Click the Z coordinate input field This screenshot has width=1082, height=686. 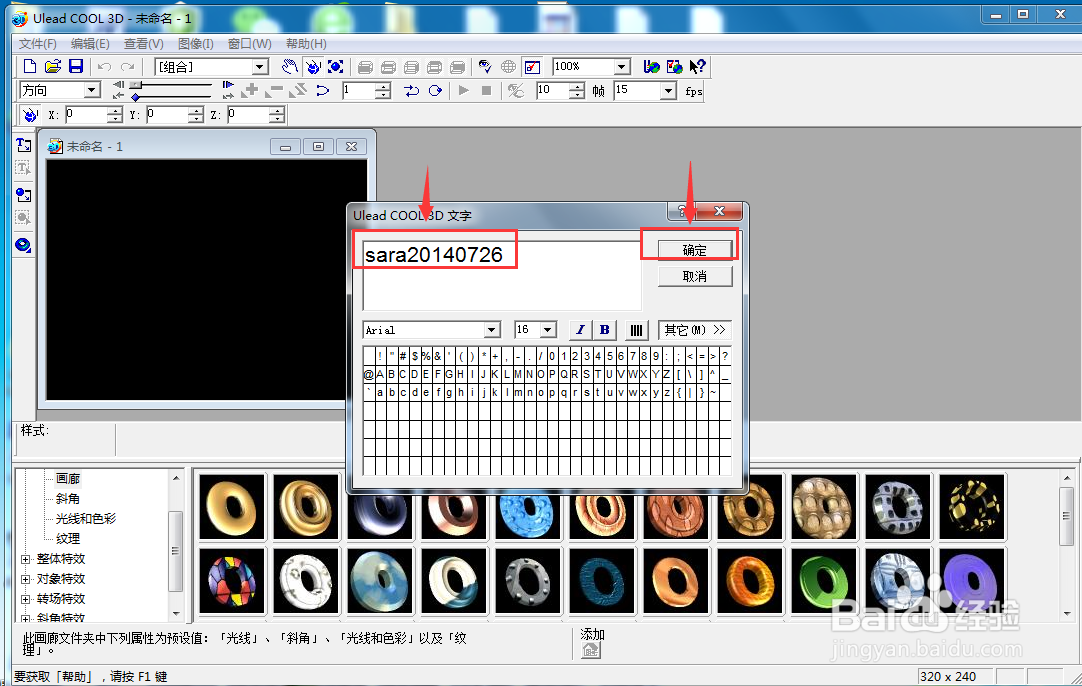pos(249,115)
